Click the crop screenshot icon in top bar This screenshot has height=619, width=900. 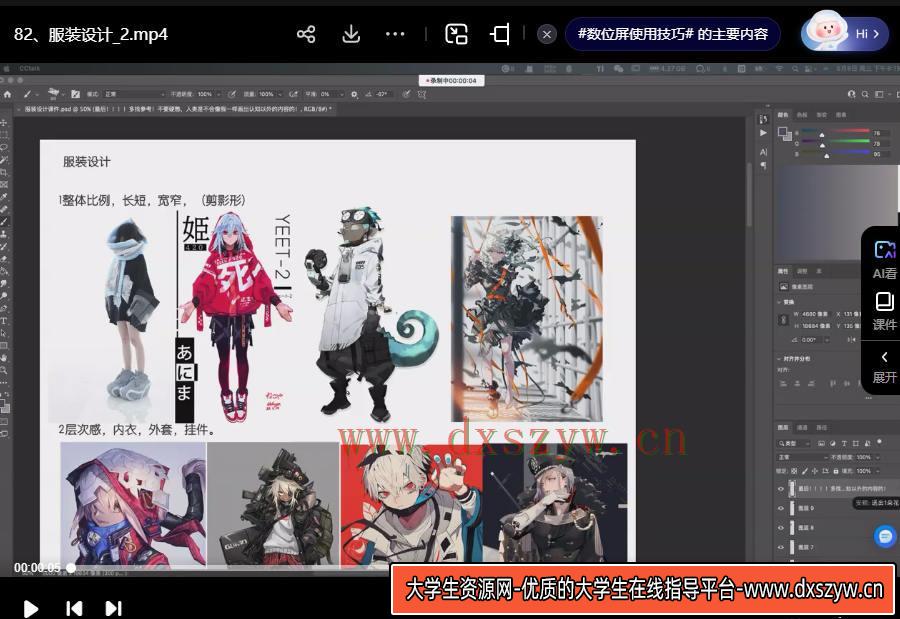(x=500, y=34)
